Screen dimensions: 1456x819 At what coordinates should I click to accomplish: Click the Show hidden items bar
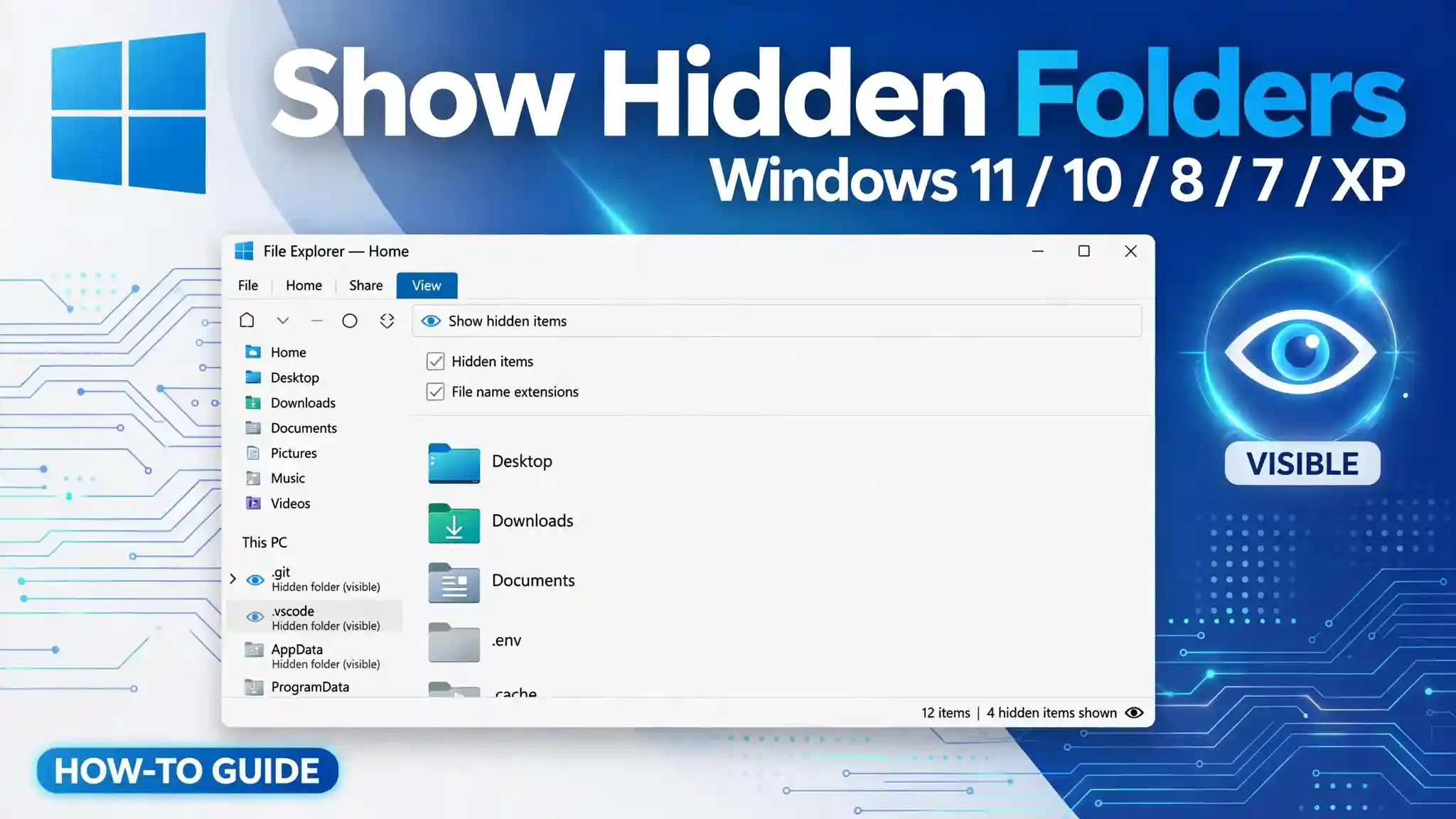tap(777, 321)
